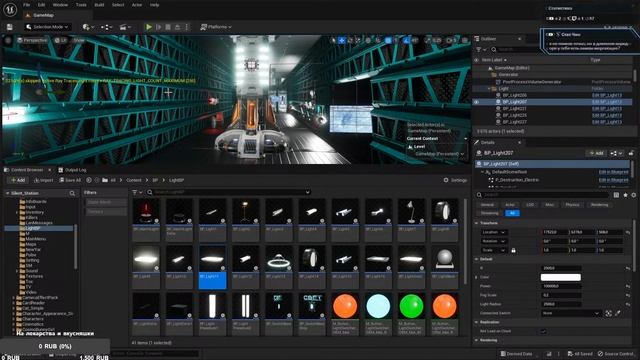Open the viewport options hamburger menu
Screen dimensions: 640x360
8,40
